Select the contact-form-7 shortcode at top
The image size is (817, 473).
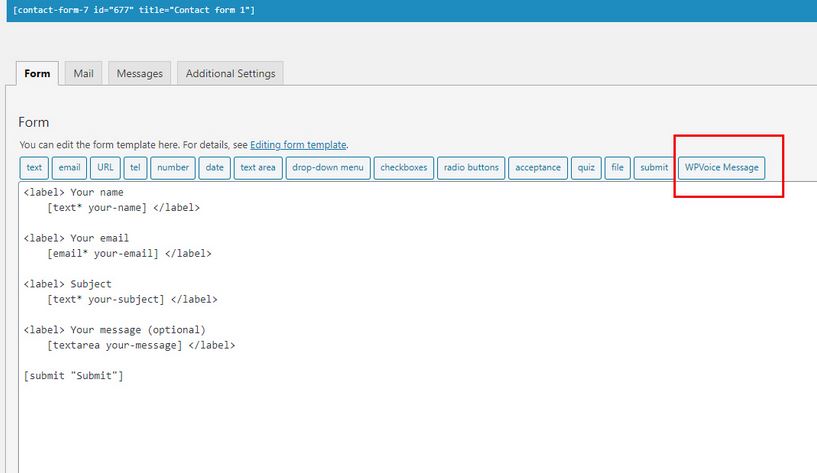pyautogui.click(x=134, y=10)
